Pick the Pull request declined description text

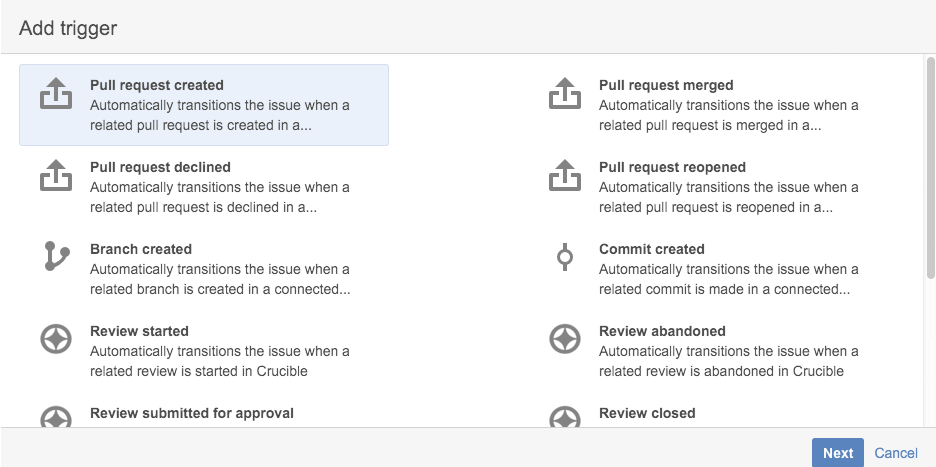coord(220,197)
